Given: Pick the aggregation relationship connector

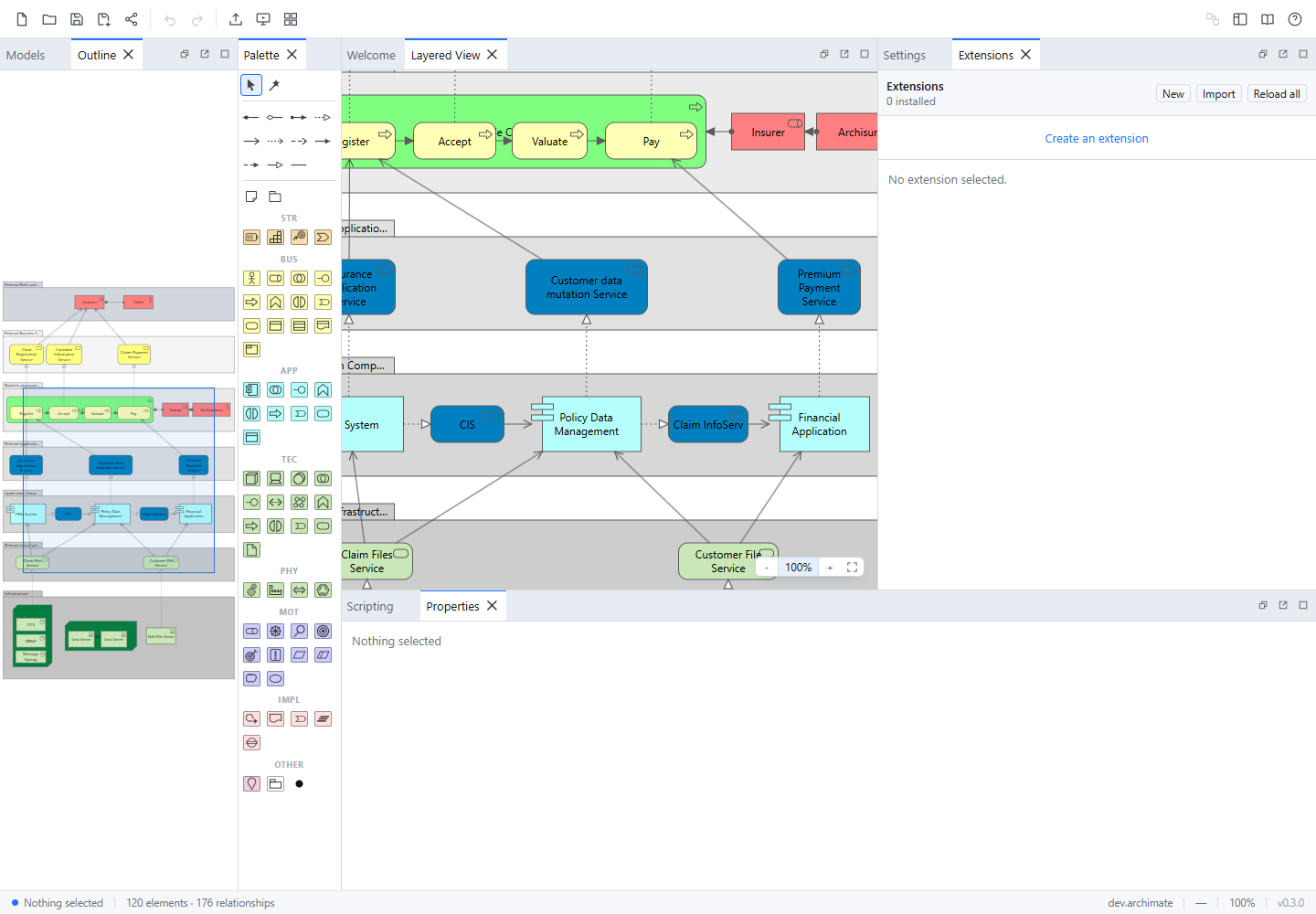Looking at the screenshot, I should [275, 118].
